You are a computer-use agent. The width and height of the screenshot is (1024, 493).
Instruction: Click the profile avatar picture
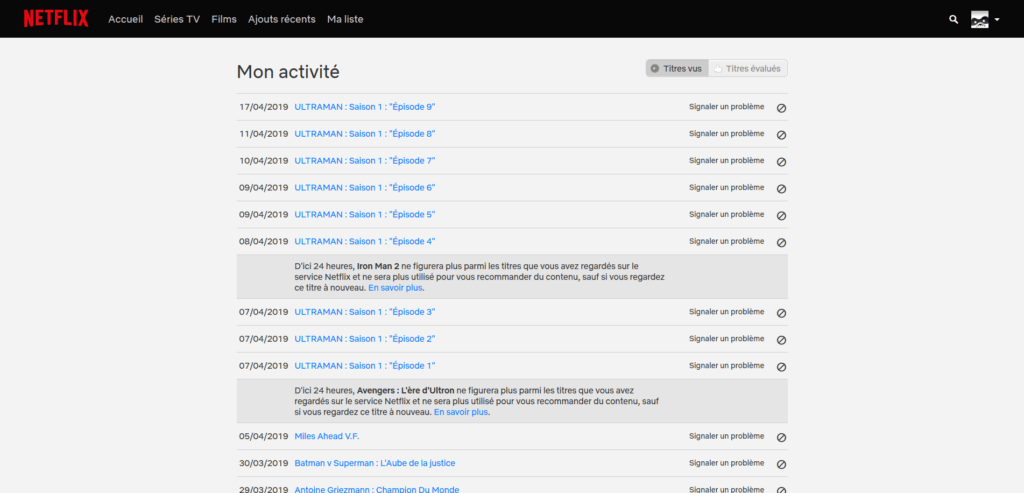(979, 20)
